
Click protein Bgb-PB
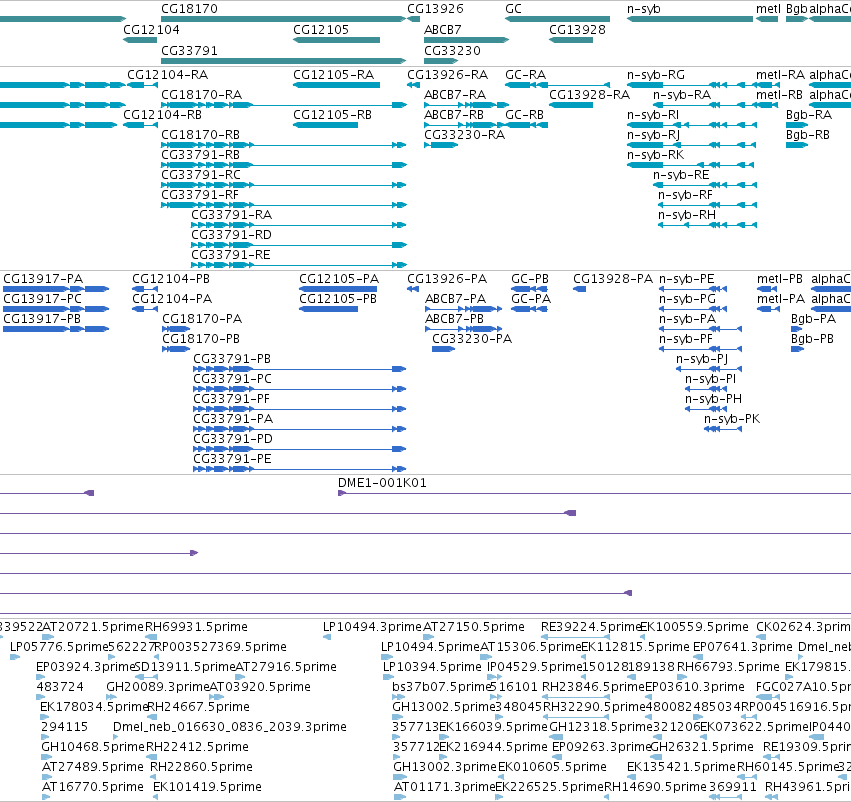click(x=812, y=339)
